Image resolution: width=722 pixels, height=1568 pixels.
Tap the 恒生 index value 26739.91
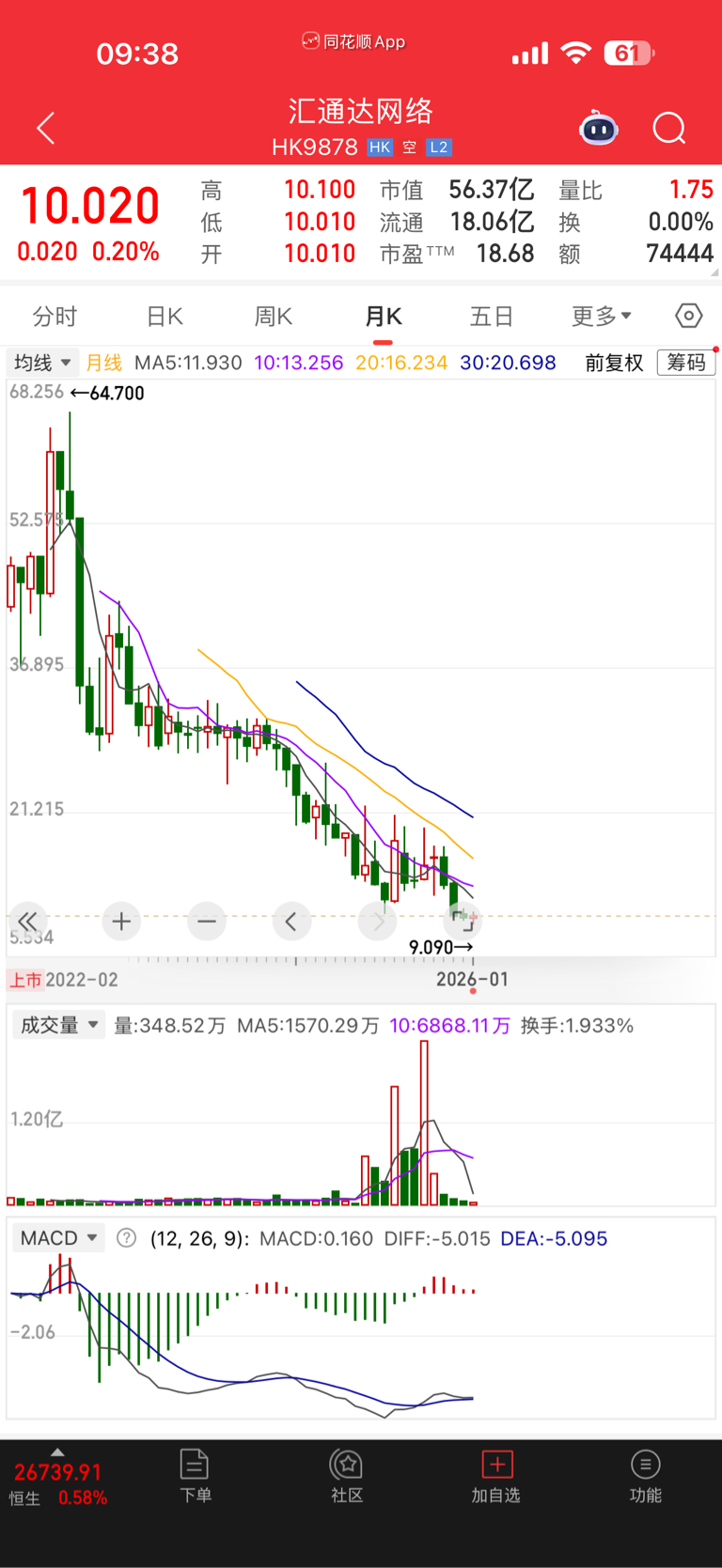coord(57,1472)
